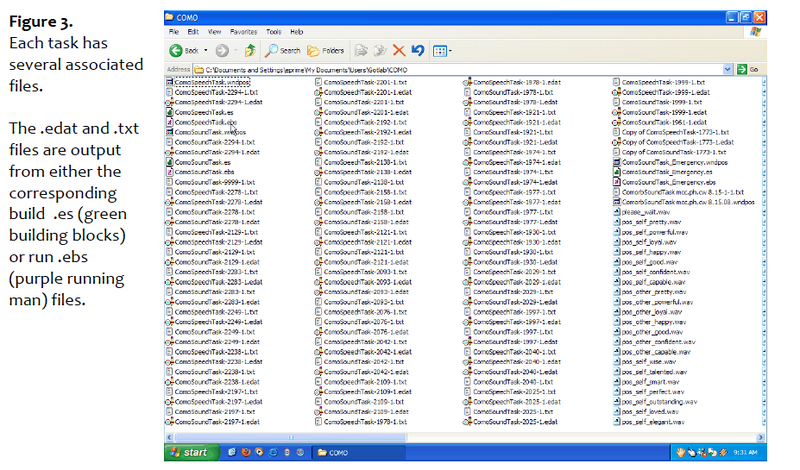Open the Help menu
Viewport: 800px width, 470px height.
pyautogui.click(x=296, y=32)
